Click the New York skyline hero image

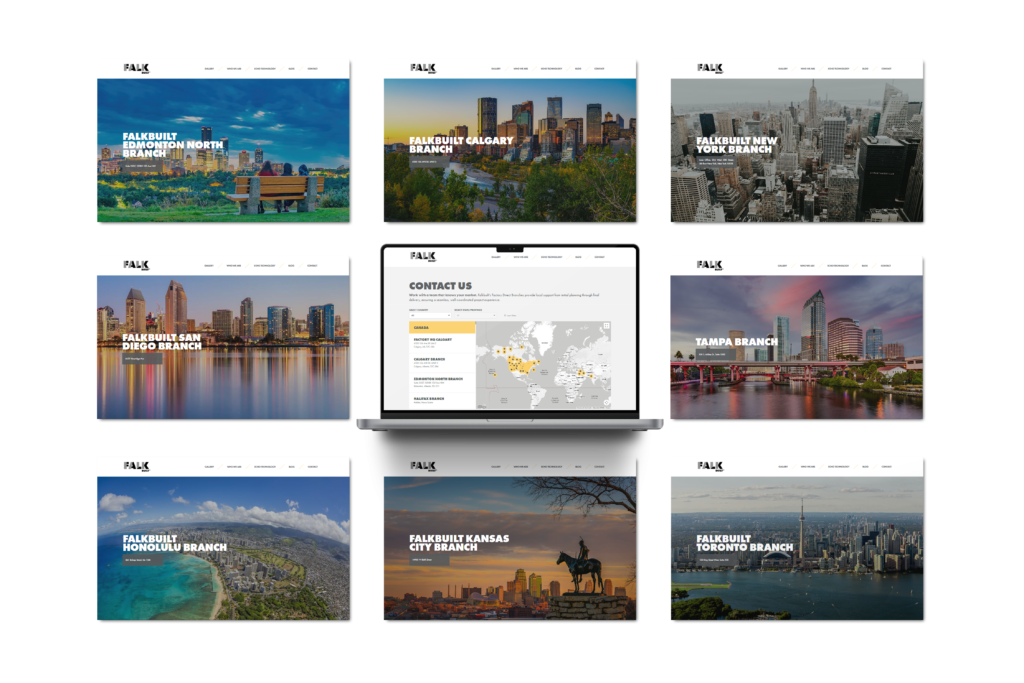[x=797, y=150]
